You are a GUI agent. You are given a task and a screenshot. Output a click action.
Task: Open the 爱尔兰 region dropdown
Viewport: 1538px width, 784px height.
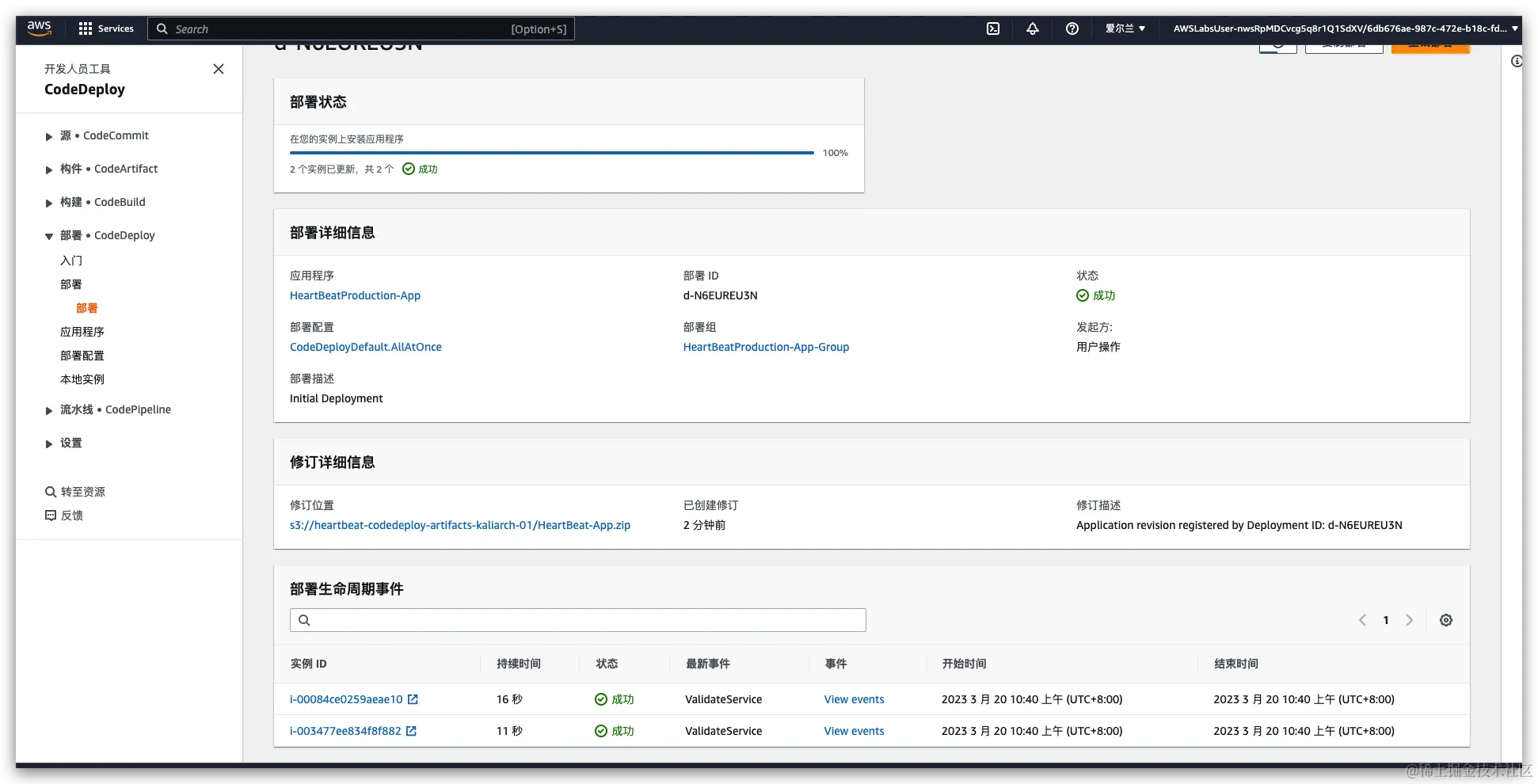click(x=1125, y=29)
